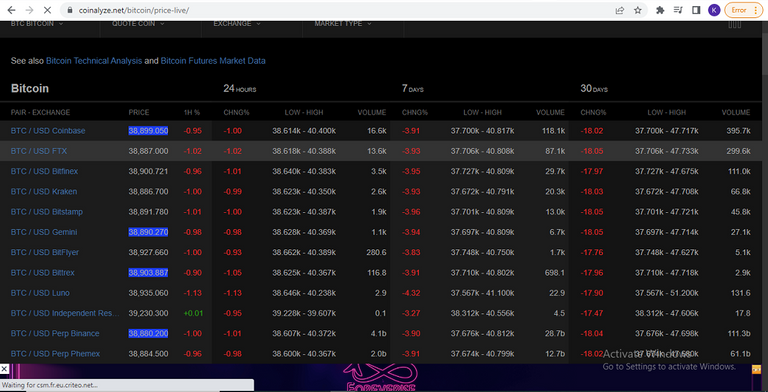Viewport: 768px width, 392px height.
Task: Click the address bar lock icon
Action: click(x=70, y=10)
